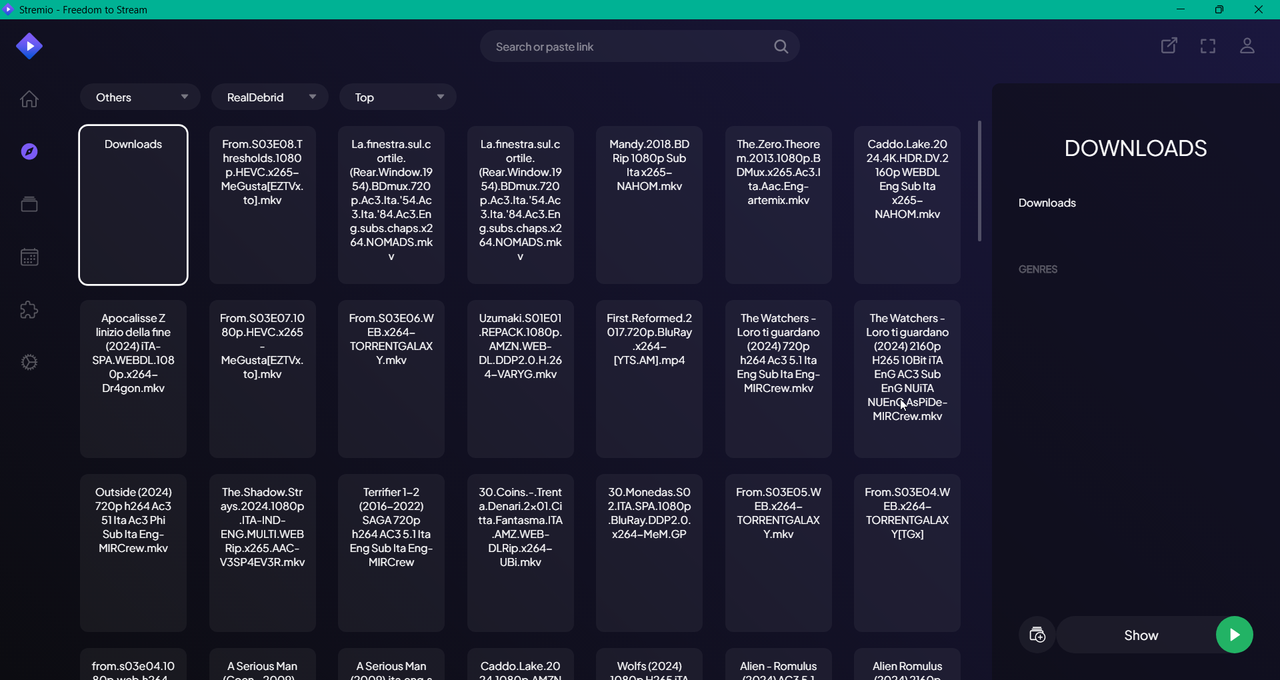The height and width of the screenshot is (680, 1280).
Task: Open the Others type dropdown
Action: coord(139,97)
